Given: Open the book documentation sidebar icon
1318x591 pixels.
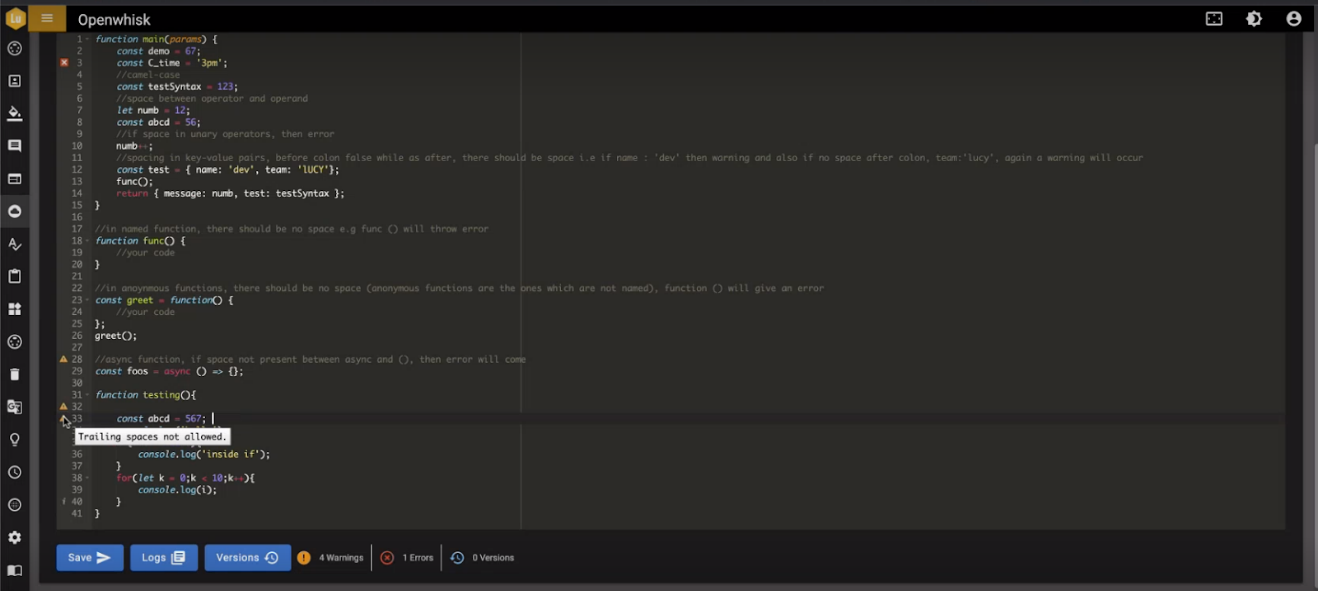Looking at the screenshot, I should (x=15, y=570).
